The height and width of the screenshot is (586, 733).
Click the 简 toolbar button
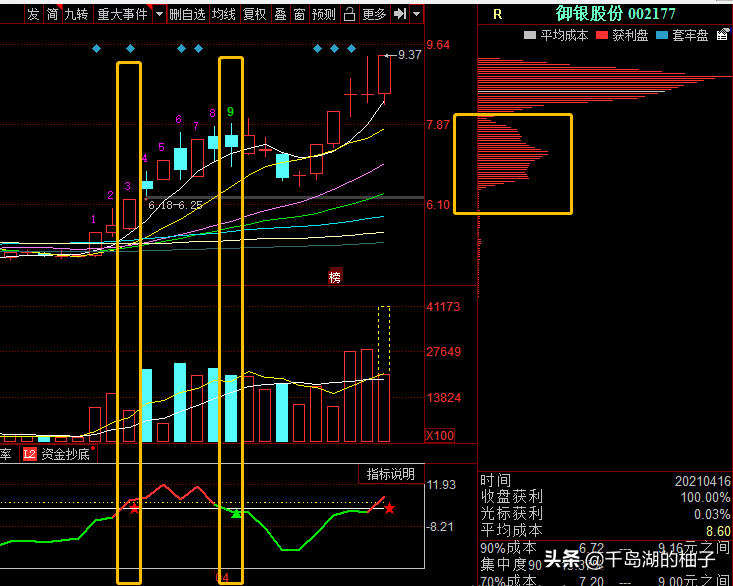click(52, 14)
